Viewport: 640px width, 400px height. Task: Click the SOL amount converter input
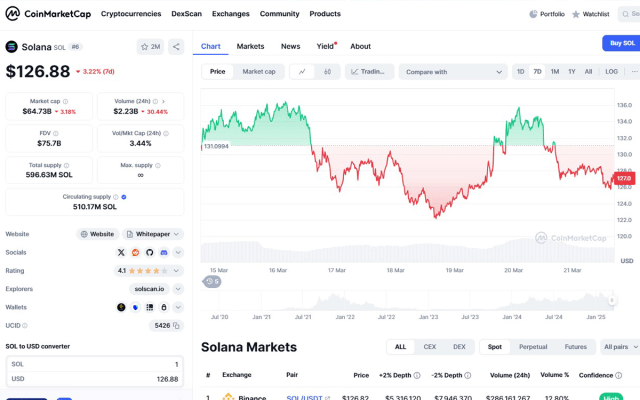[x=94, y=364]
